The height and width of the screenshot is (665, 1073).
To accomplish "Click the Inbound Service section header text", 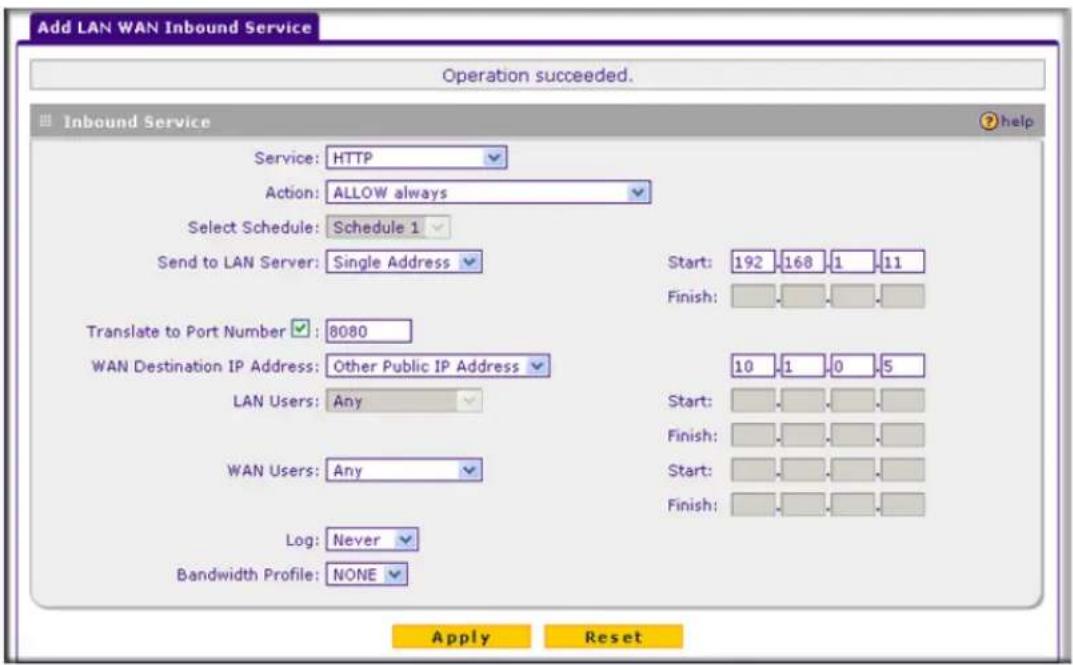I will pos(136,122).
